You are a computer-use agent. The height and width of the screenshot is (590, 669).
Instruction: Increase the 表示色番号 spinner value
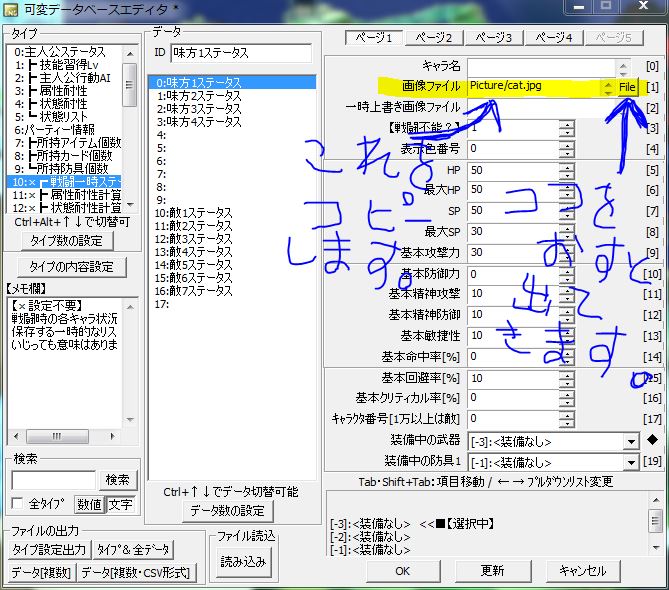click(x=567, y=145)
